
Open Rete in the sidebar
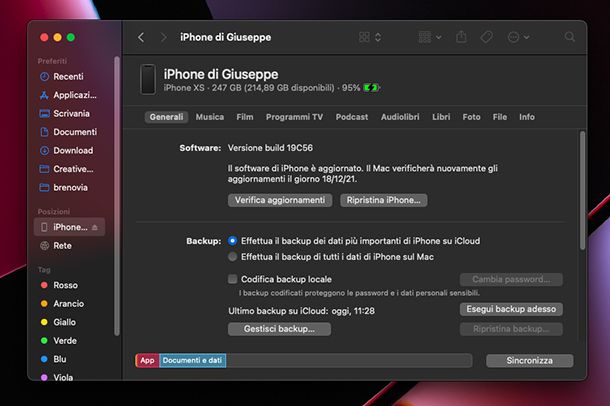(69, 246)
